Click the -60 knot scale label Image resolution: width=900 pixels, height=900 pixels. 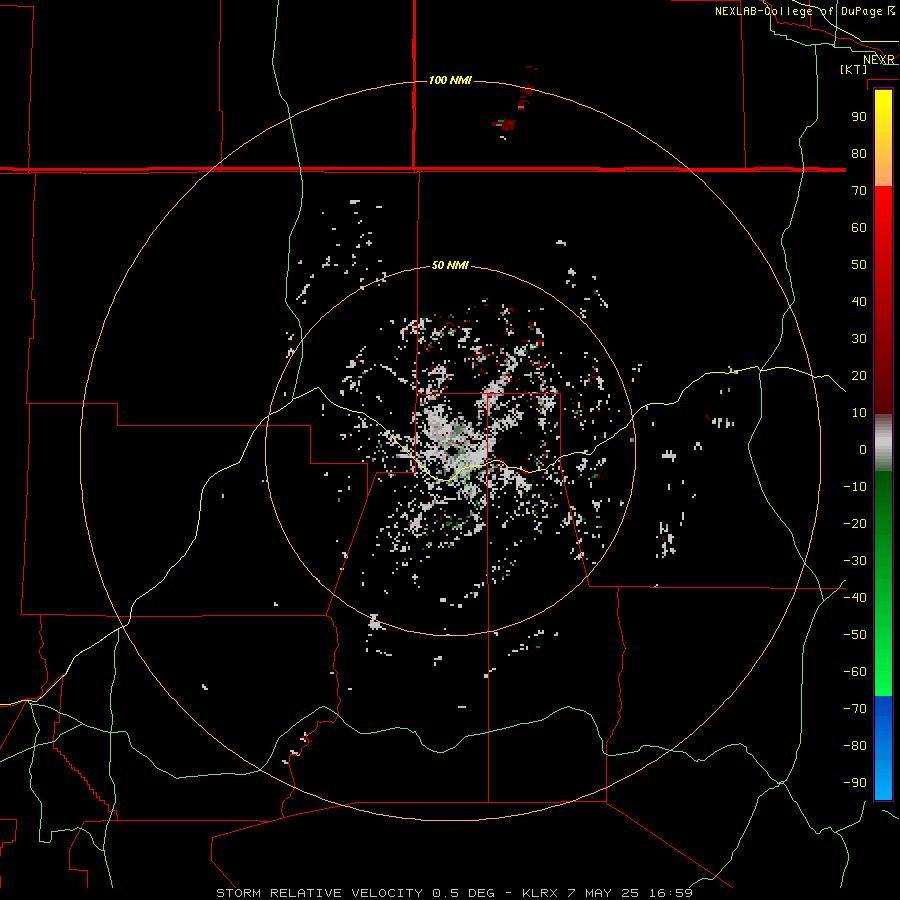coord(855,672)
